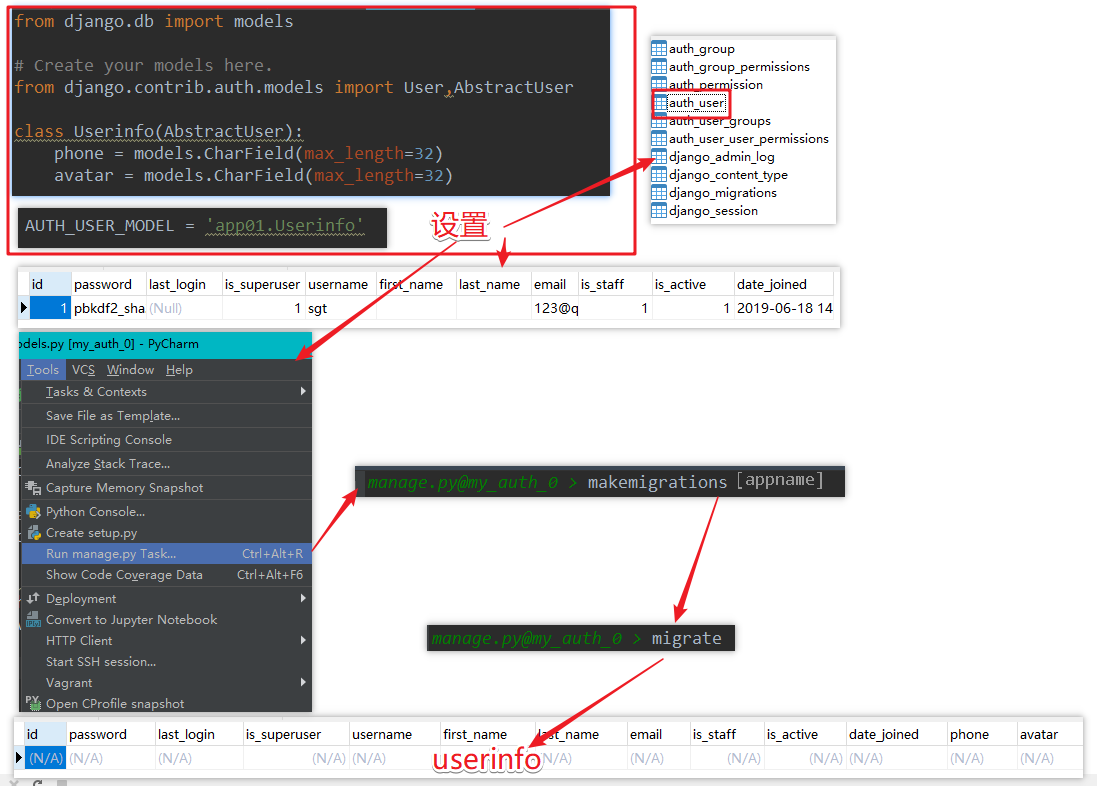Image resolution: width=1097 pixels, height=786 pixels.
Task: Select the id cell with value 1
Action: [50, 308]
